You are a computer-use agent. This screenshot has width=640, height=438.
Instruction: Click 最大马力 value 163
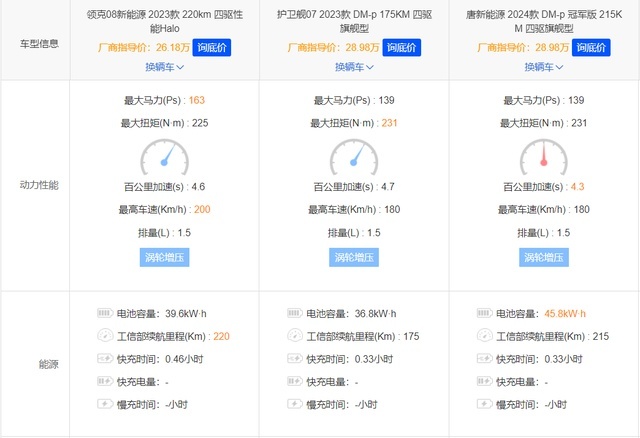(197, 100)
